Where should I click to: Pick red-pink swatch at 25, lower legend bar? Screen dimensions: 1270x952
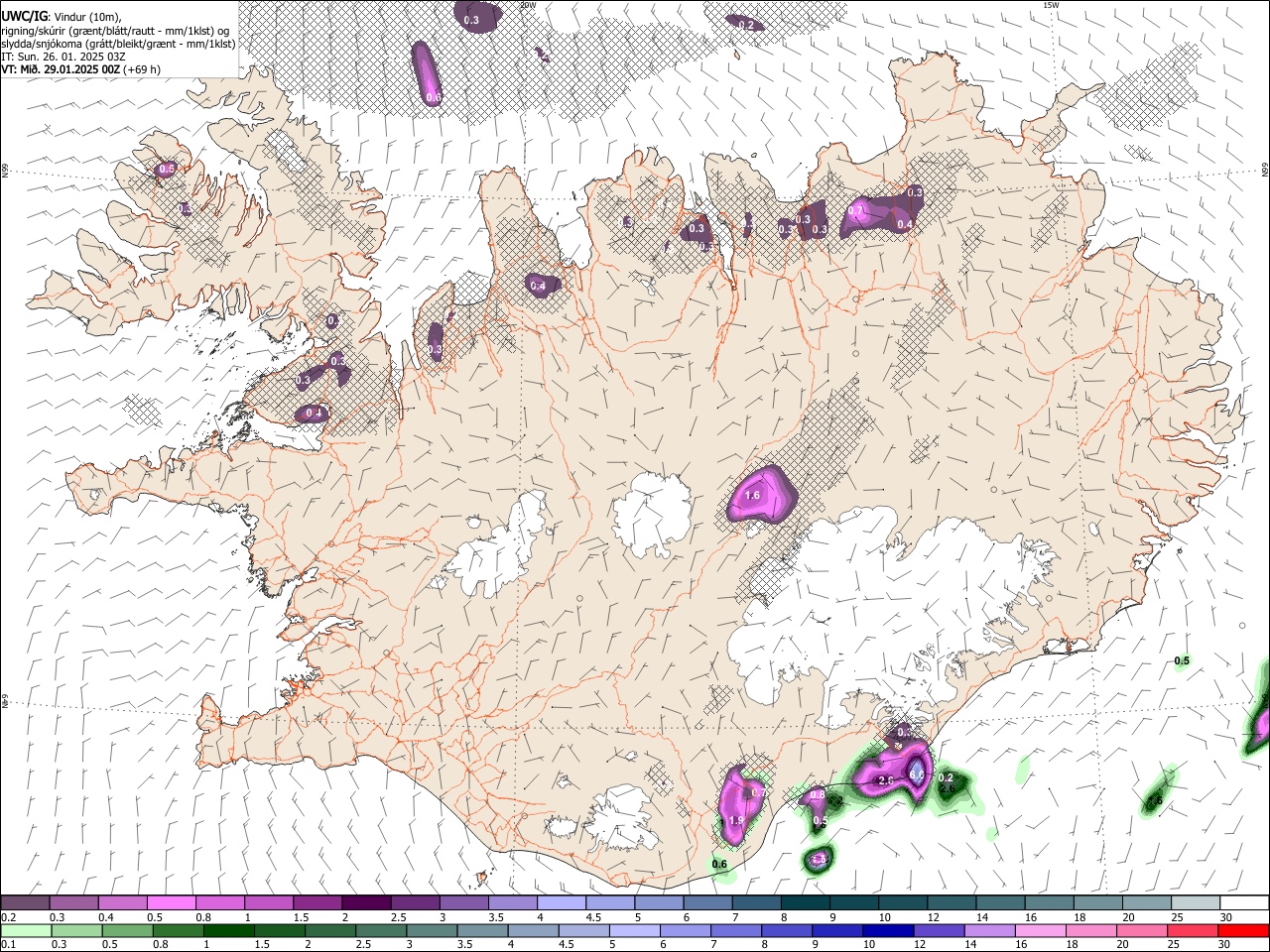1193,930
